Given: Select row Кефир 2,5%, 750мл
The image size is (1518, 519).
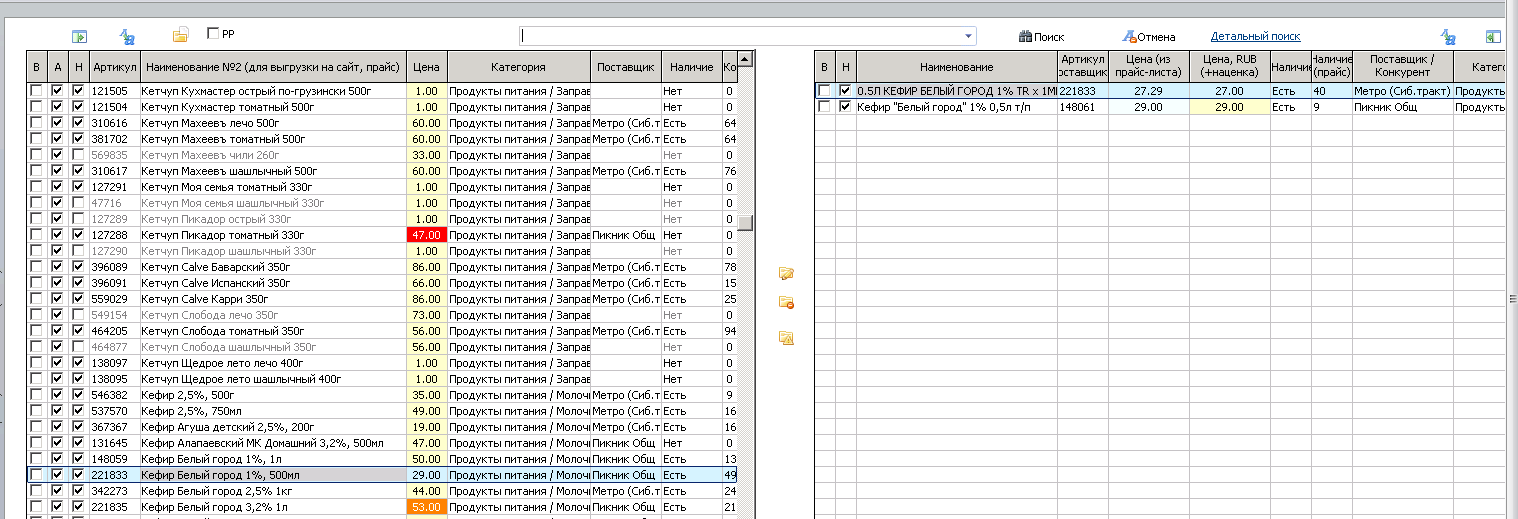Looking at the screenshot, I should point(382,411).
